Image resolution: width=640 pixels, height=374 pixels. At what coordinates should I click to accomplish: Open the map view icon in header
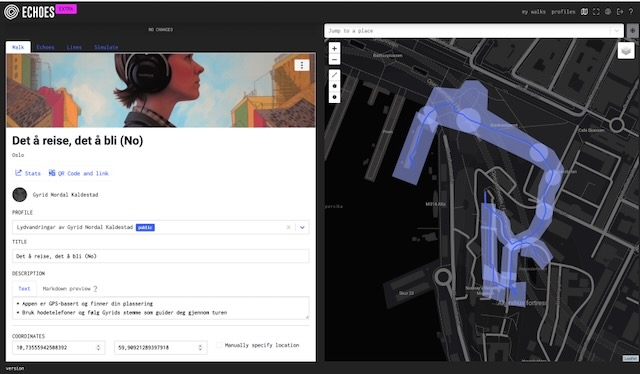(584, 12)
